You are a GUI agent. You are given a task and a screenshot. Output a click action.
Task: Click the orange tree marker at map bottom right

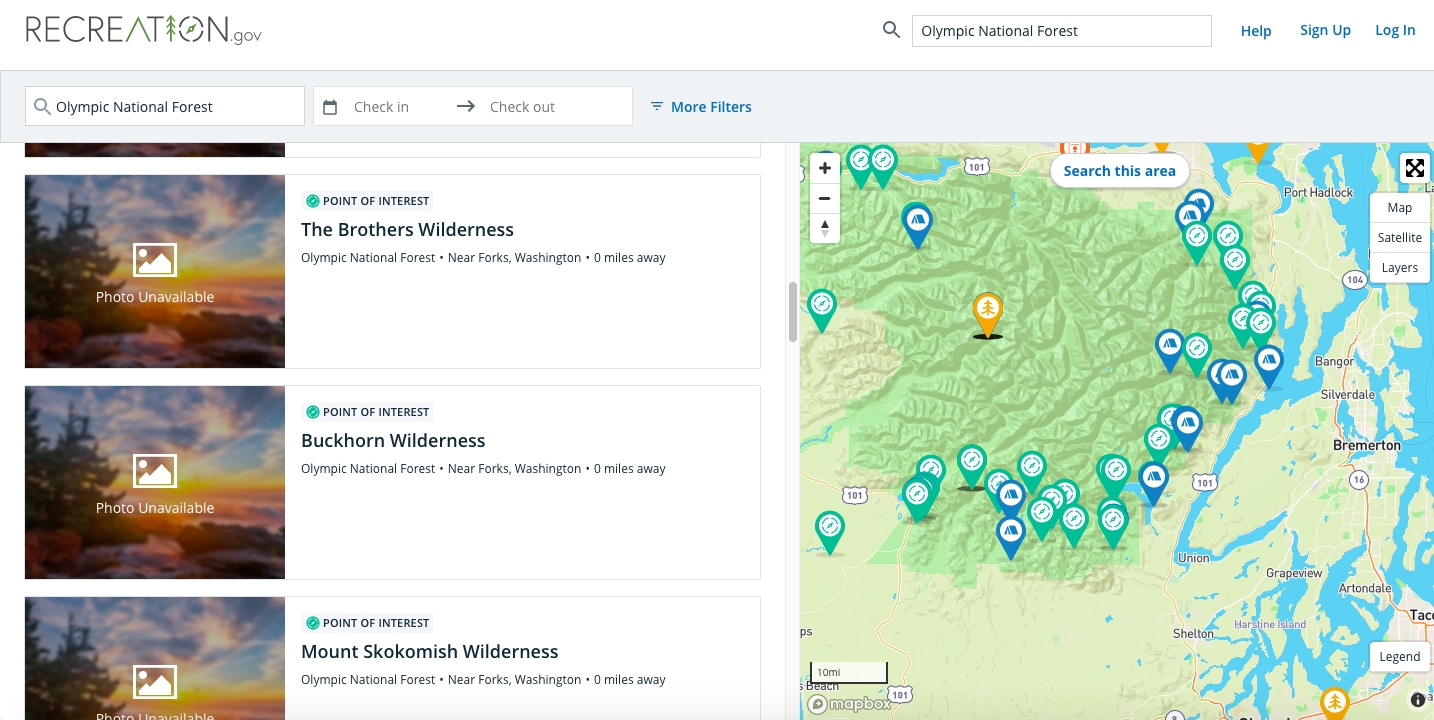[1334, 703]
